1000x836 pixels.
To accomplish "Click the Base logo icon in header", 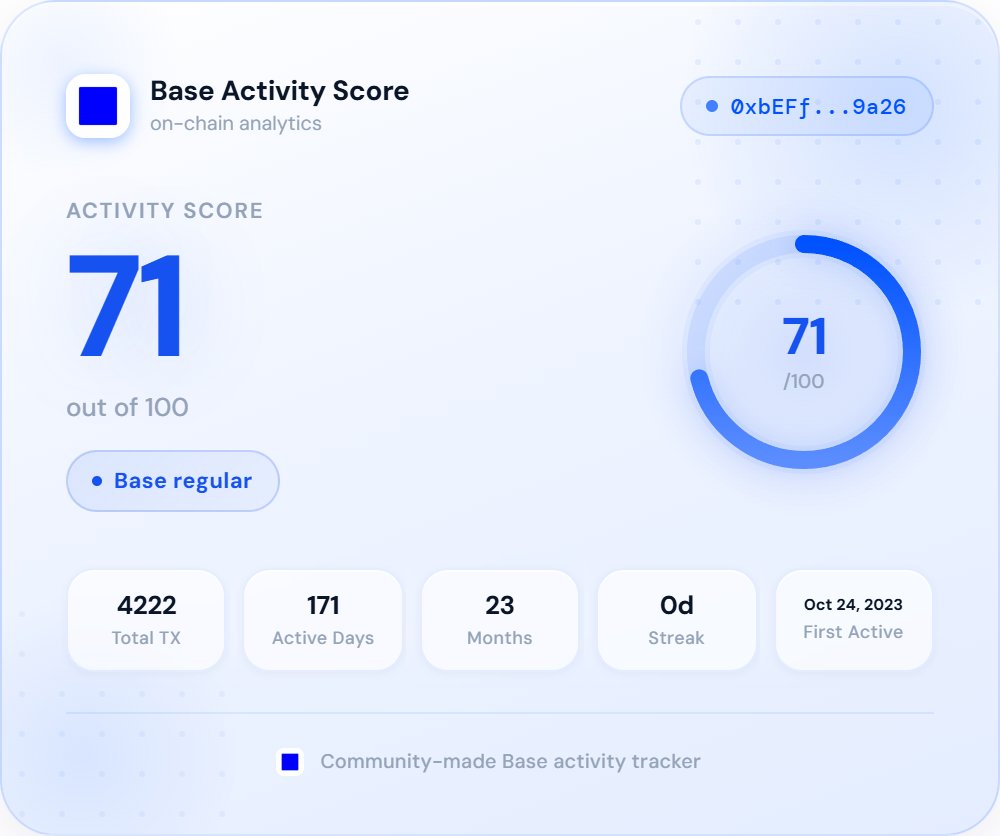I will [98, 106].
